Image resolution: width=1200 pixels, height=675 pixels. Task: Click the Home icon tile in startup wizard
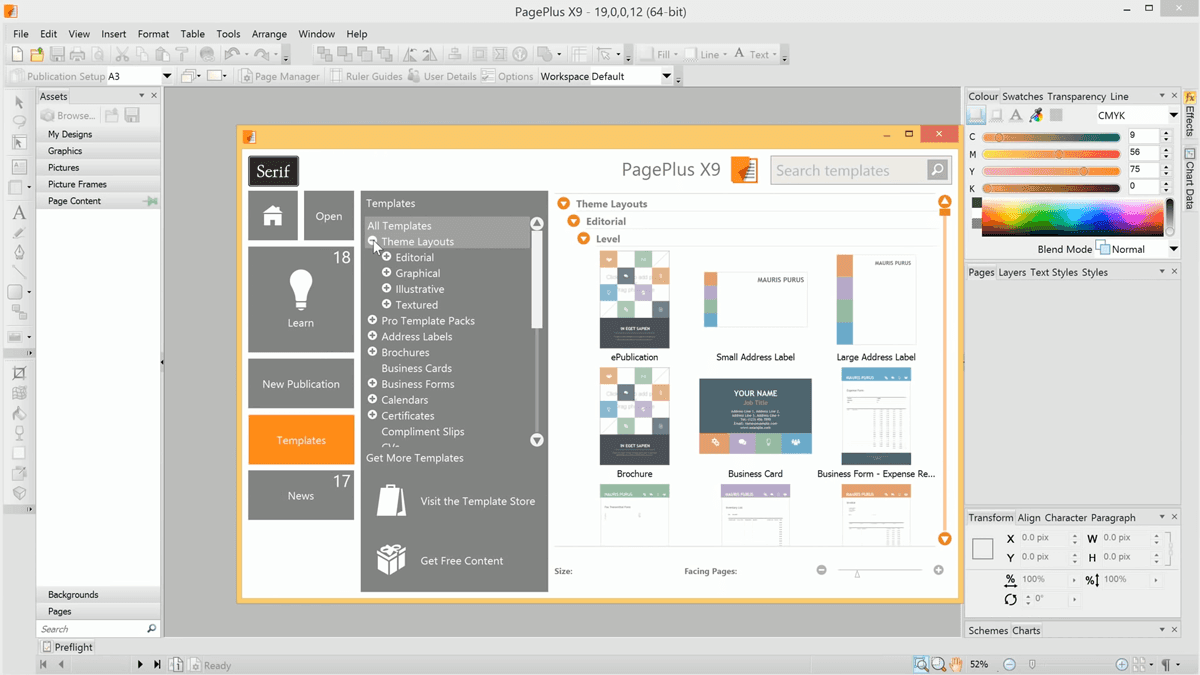coord(273,216)
